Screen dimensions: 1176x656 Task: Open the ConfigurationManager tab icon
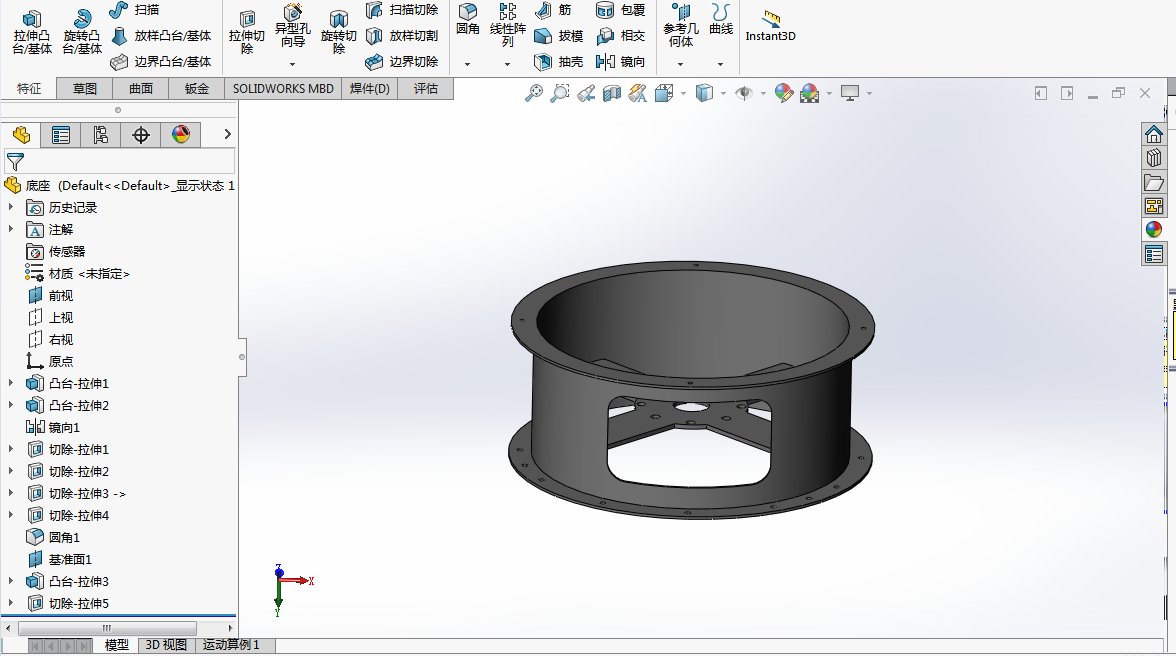coord(100,135)
